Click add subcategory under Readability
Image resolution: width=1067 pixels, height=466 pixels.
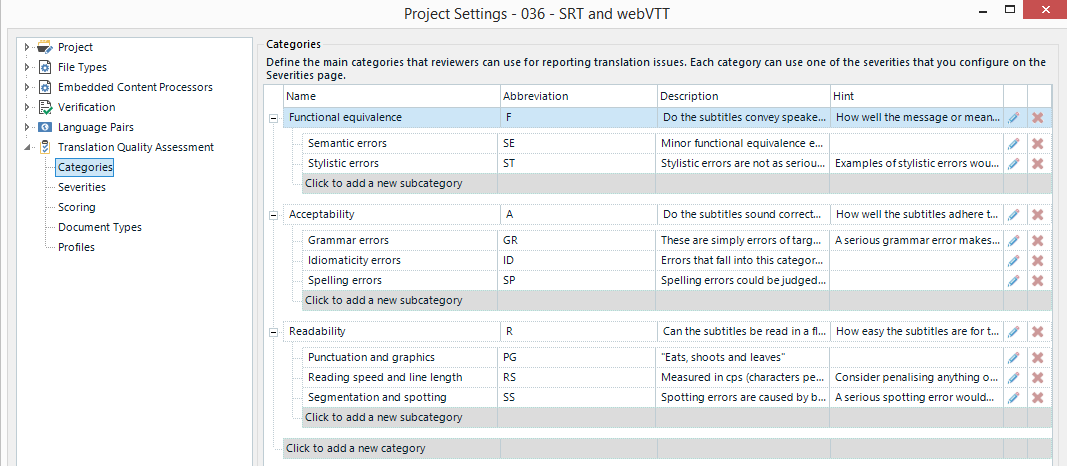click(x=399, y=417)
